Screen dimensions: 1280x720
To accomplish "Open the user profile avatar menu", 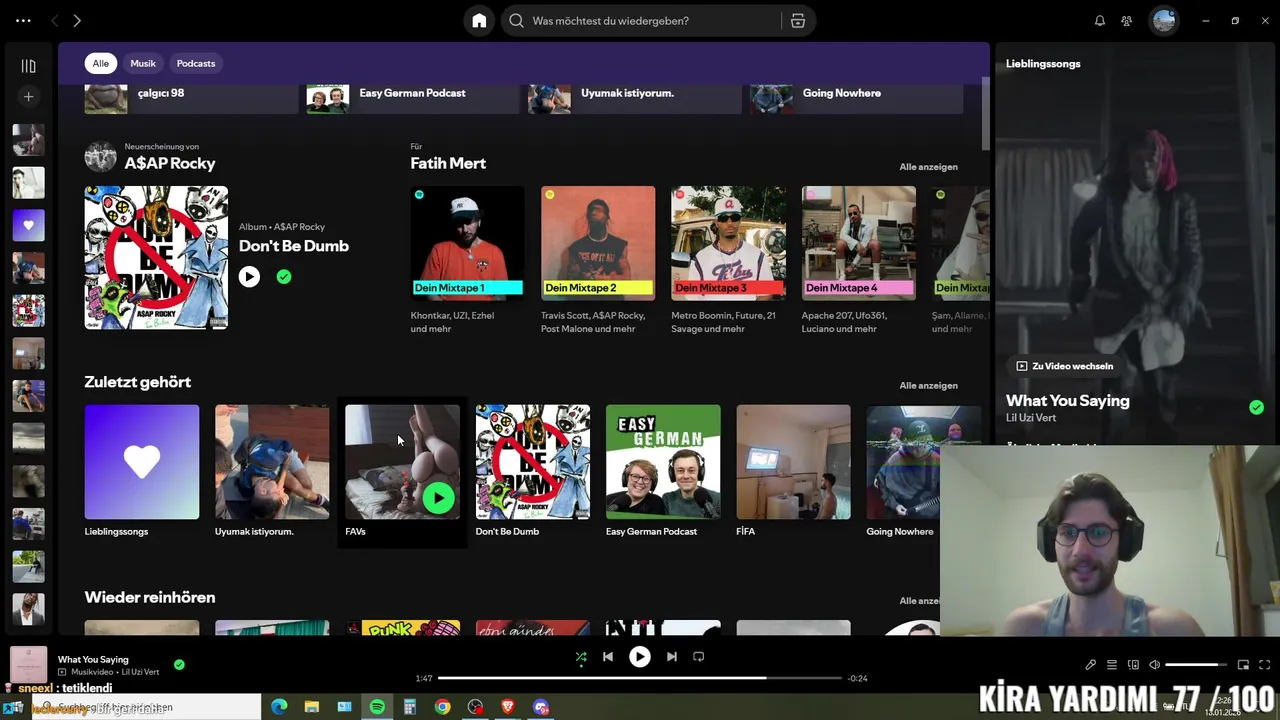I will pos(1163,20).
